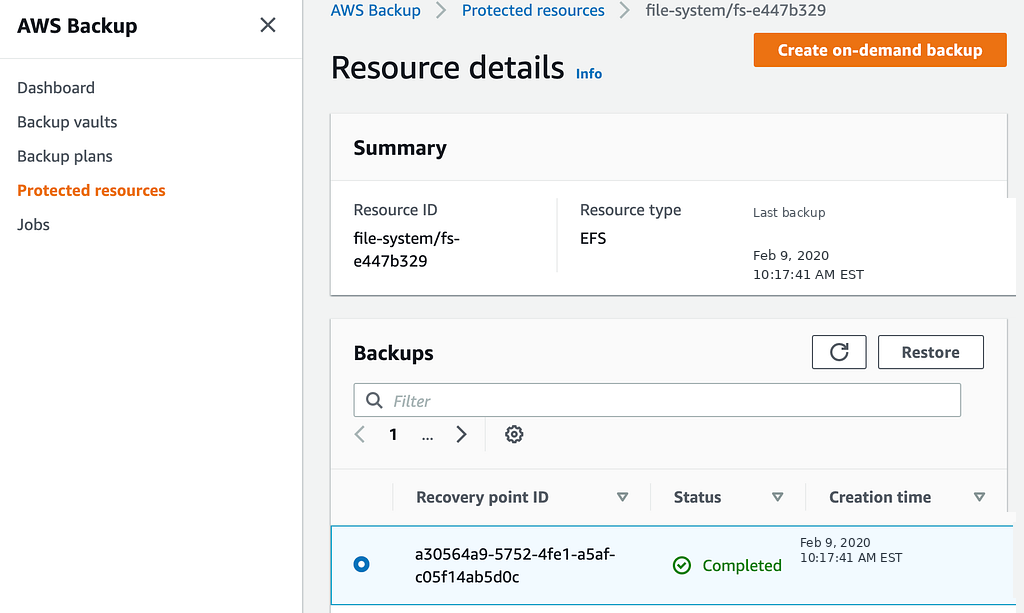Refresh the Backups list
The height and width of the screenshot is (613, 1024).
(839, 353)
